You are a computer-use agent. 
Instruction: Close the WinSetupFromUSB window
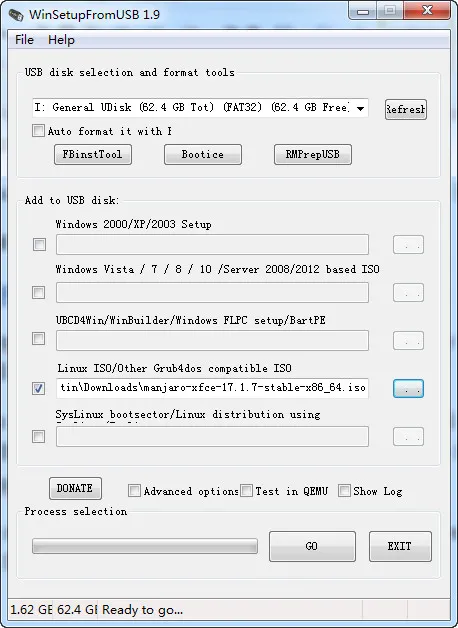[427, 10]
